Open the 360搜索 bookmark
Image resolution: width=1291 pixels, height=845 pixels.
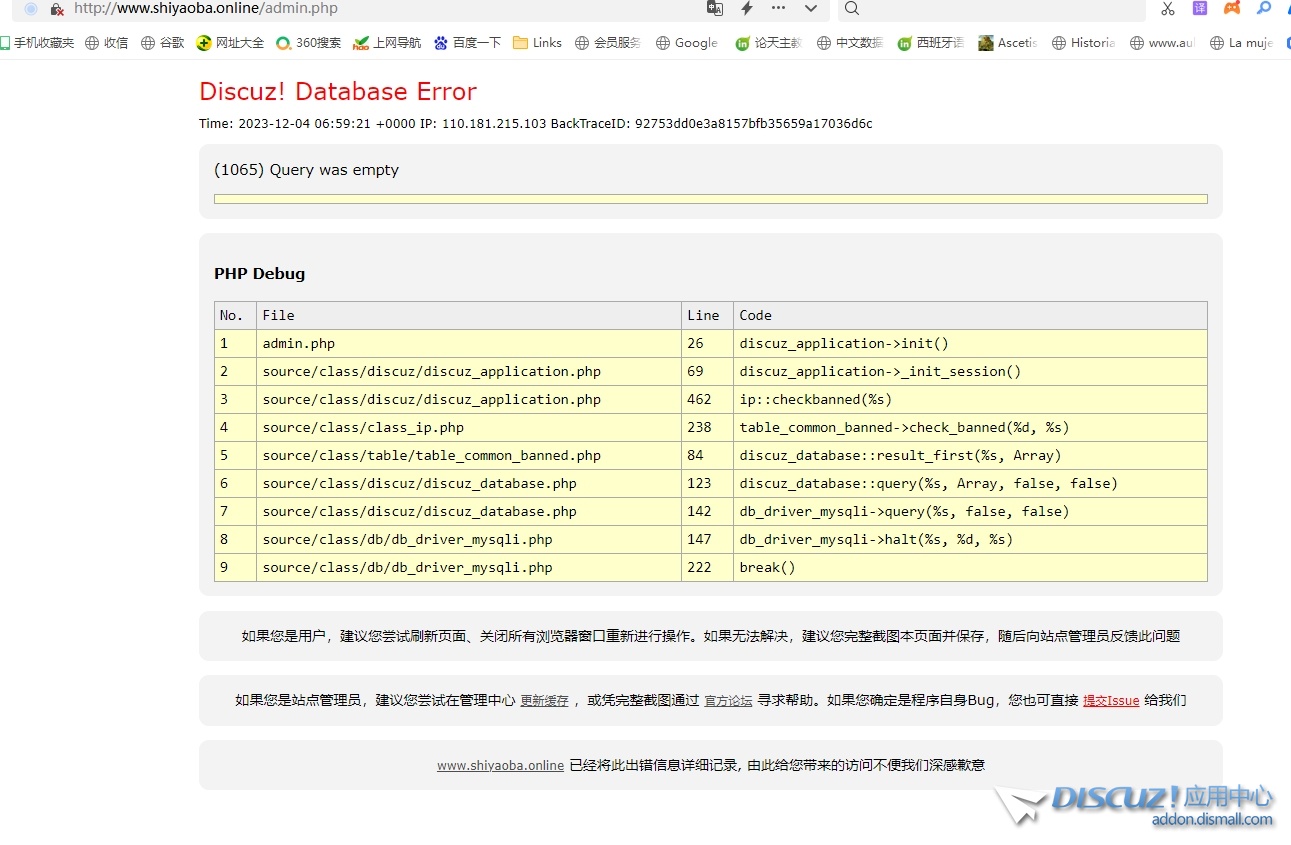point(309,43)
